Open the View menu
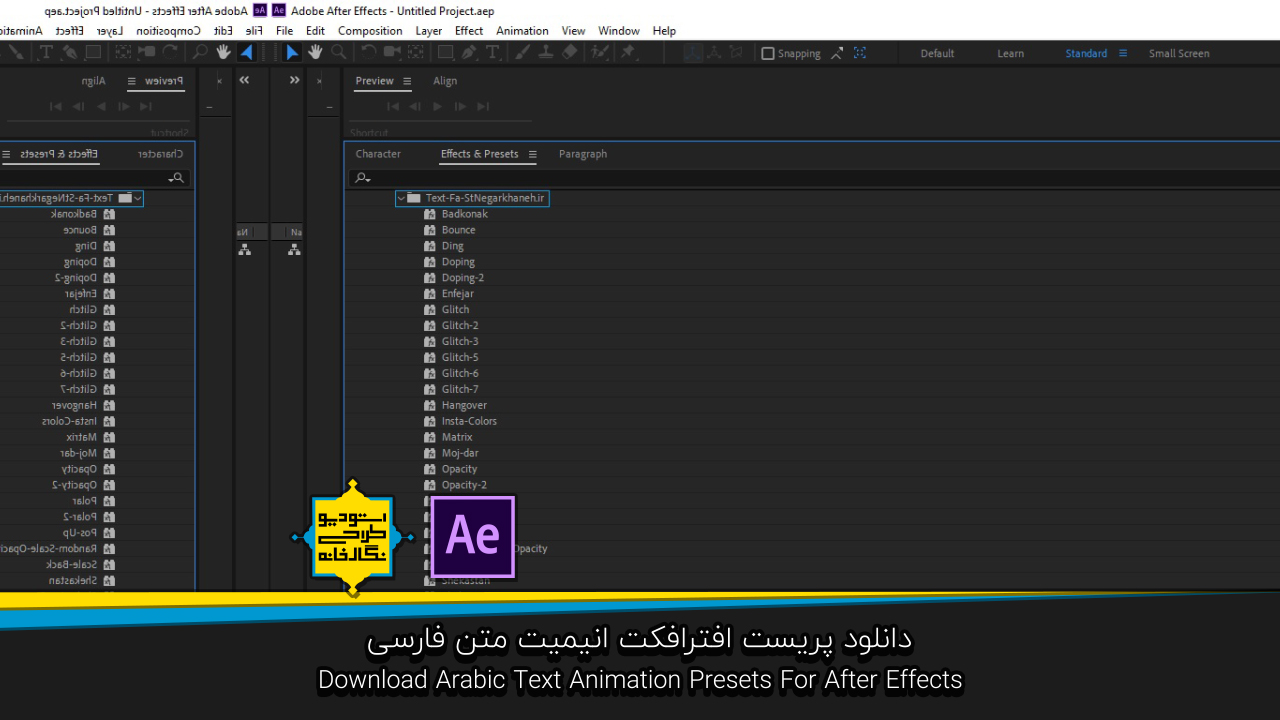The image size is (1280, 720). click(x=574, y=31)
